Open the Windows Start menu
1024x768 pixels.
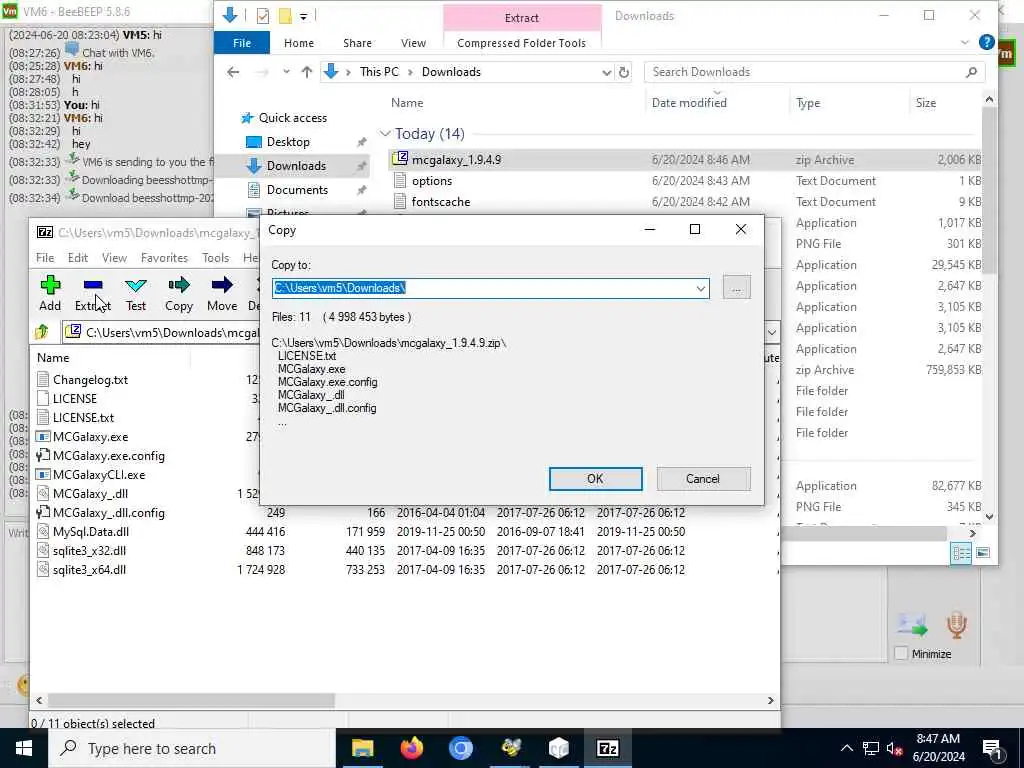click(24, 748)
